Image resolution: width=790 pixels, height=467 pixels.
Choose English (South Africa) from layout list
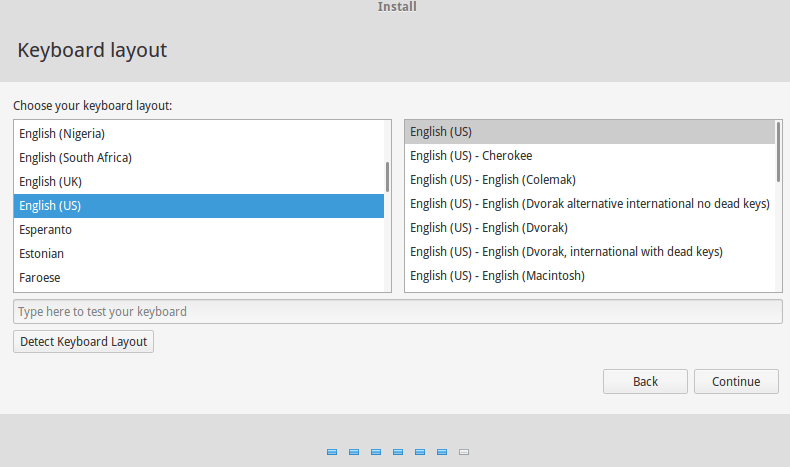75,157
